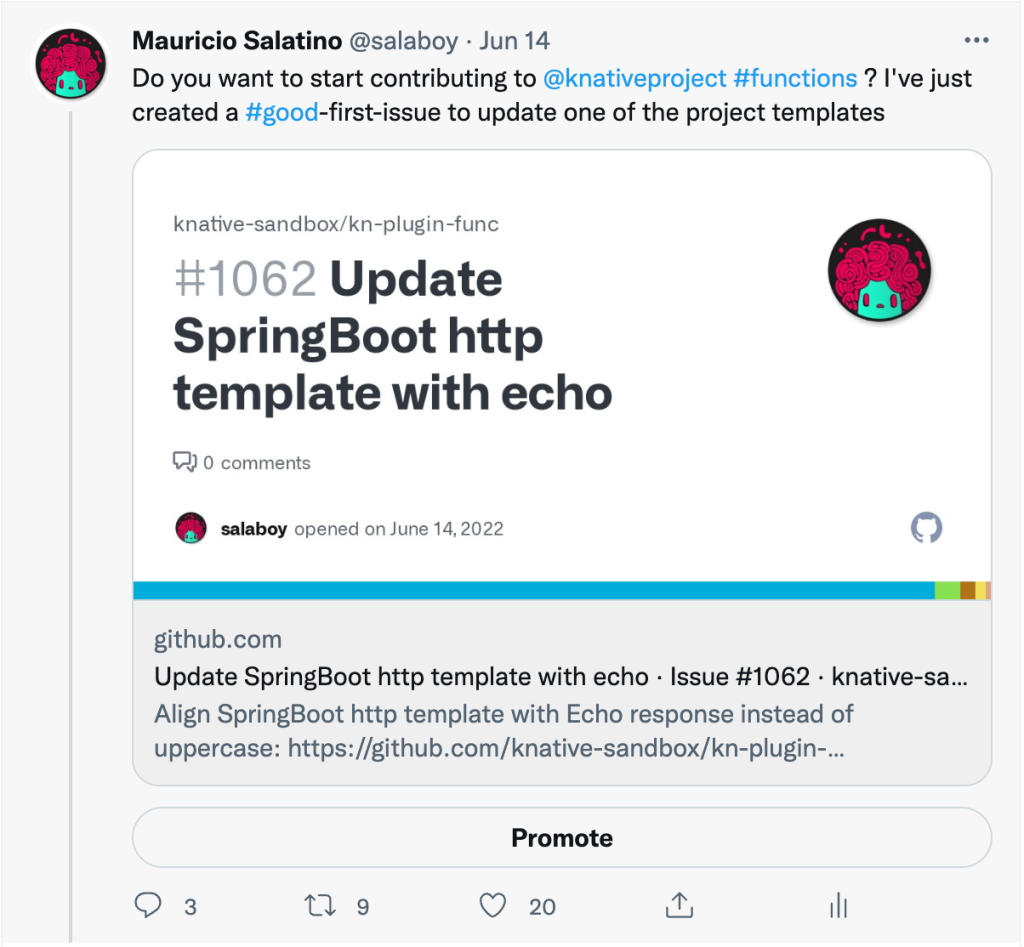
Task: Retweet using the retweet arrows icon
Action: point(320,905)
